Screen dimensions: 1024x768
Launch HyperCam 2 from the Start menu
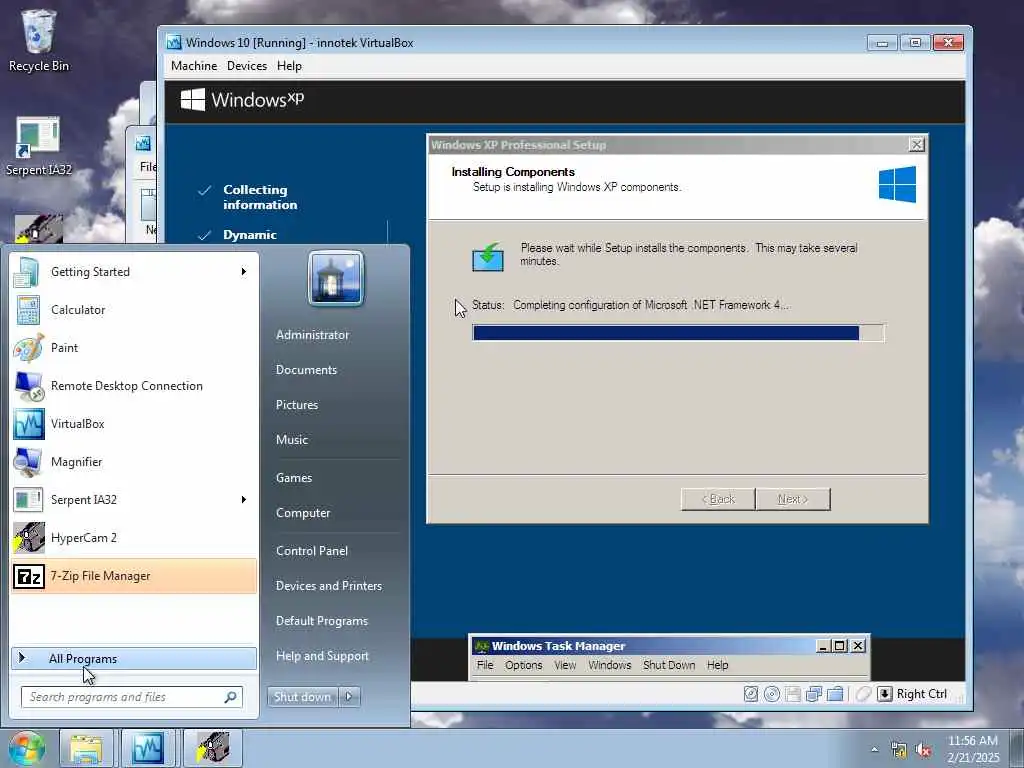click(x=133, y=537)
